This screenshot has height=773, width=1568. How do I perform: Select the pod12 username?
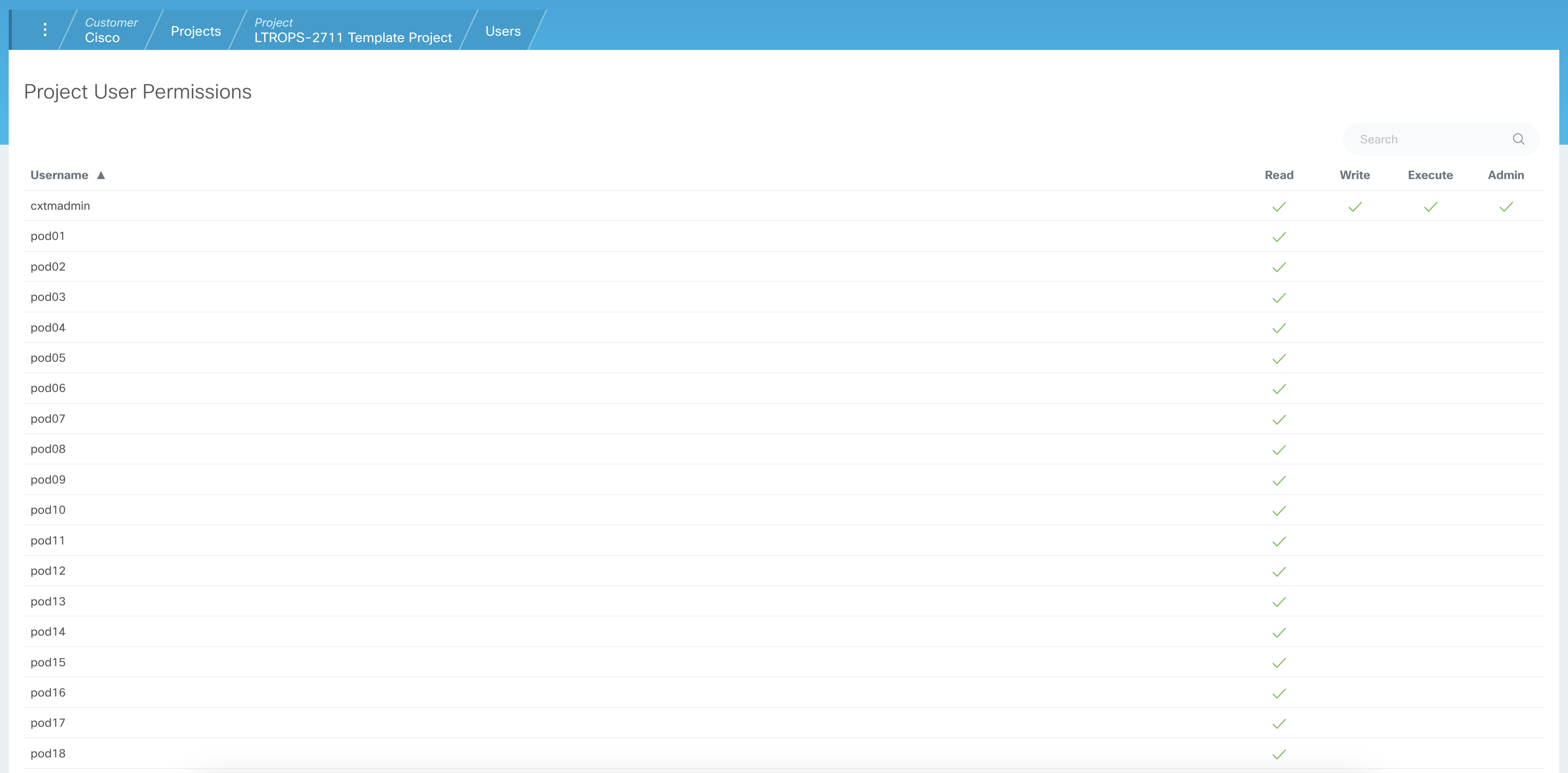click(48, 571)
